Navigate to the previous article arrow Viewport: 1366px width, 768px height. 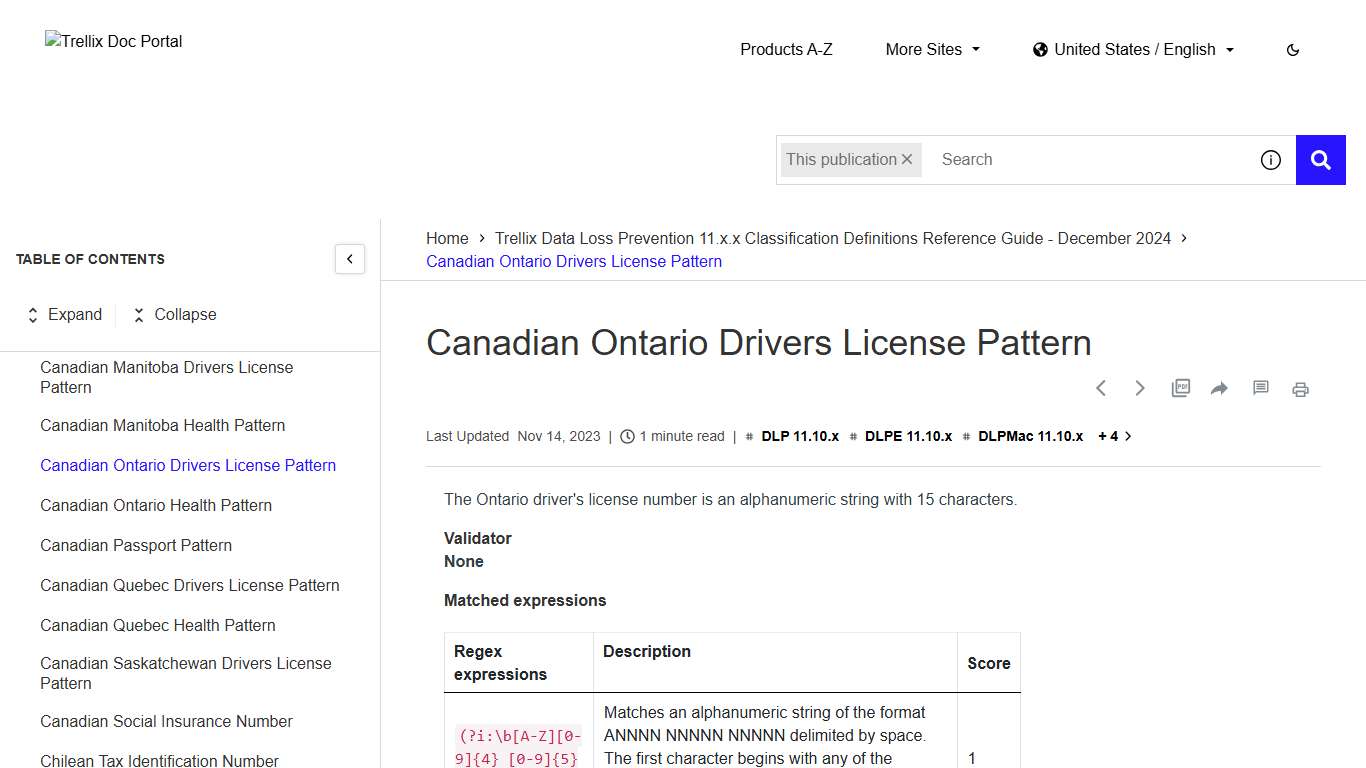(x=1101, y=388)
